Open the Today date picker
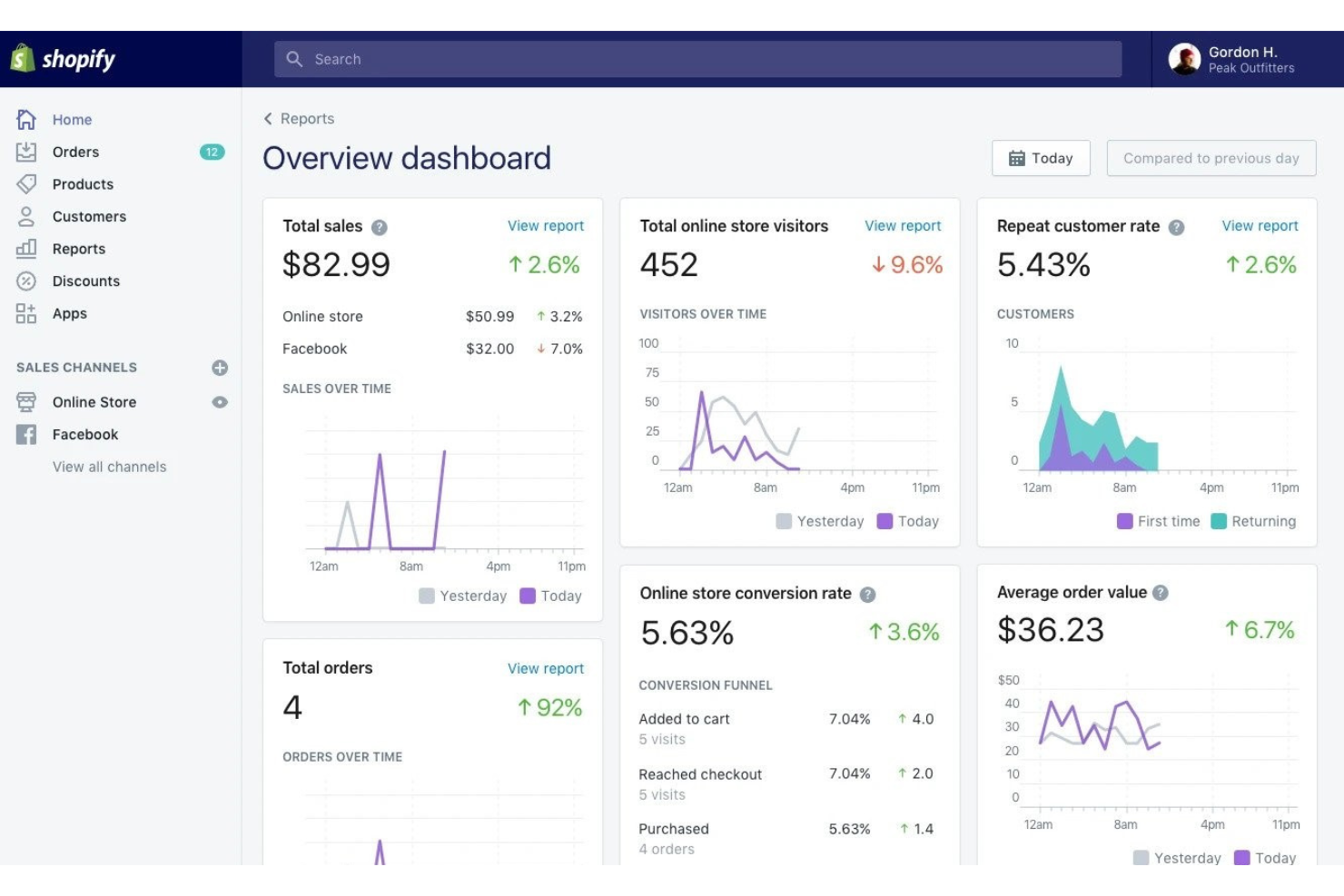 point(1041,158)
